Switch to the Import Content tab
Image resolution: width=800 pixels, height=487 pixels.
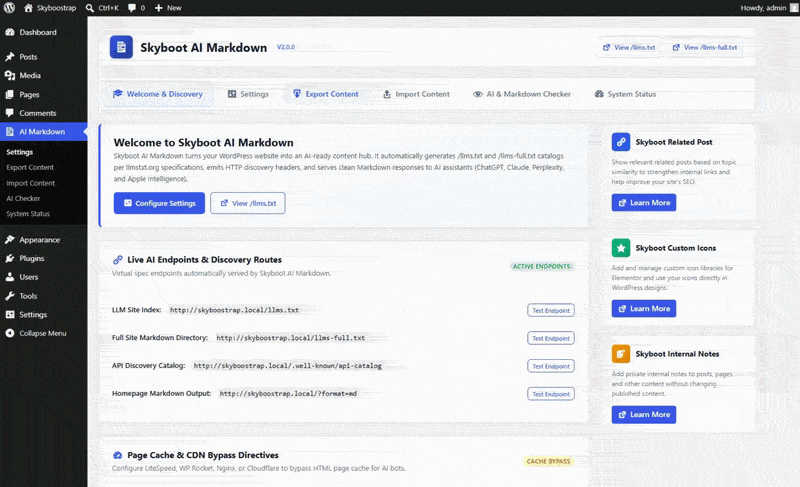coord(416,94)
